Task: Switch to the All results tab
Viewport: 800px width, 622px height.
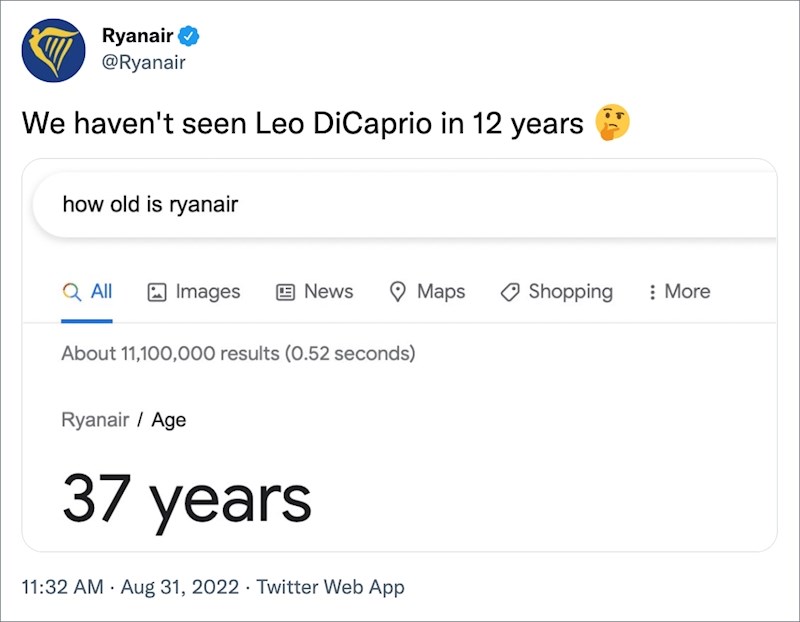Action: click(87, 292)
